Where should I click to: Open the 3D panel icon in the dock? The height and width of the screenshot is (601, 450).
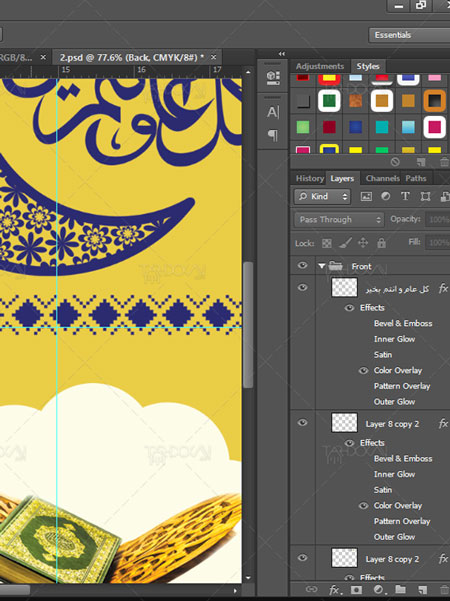tap(273, 77)
